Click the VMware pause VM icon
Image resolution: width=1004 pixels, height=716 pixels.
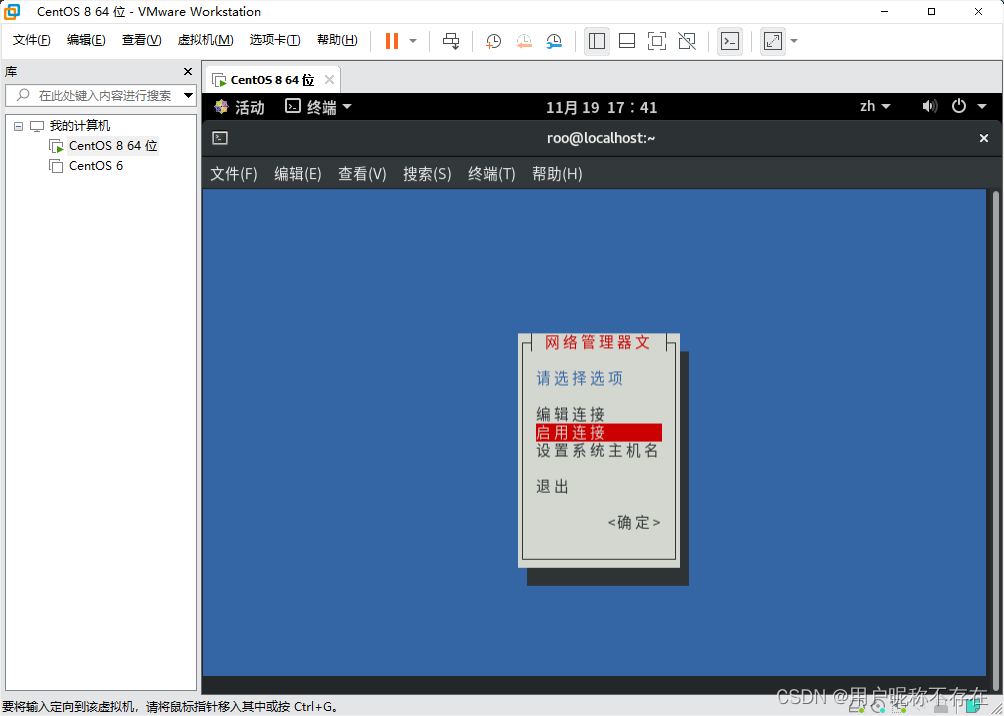391,41
